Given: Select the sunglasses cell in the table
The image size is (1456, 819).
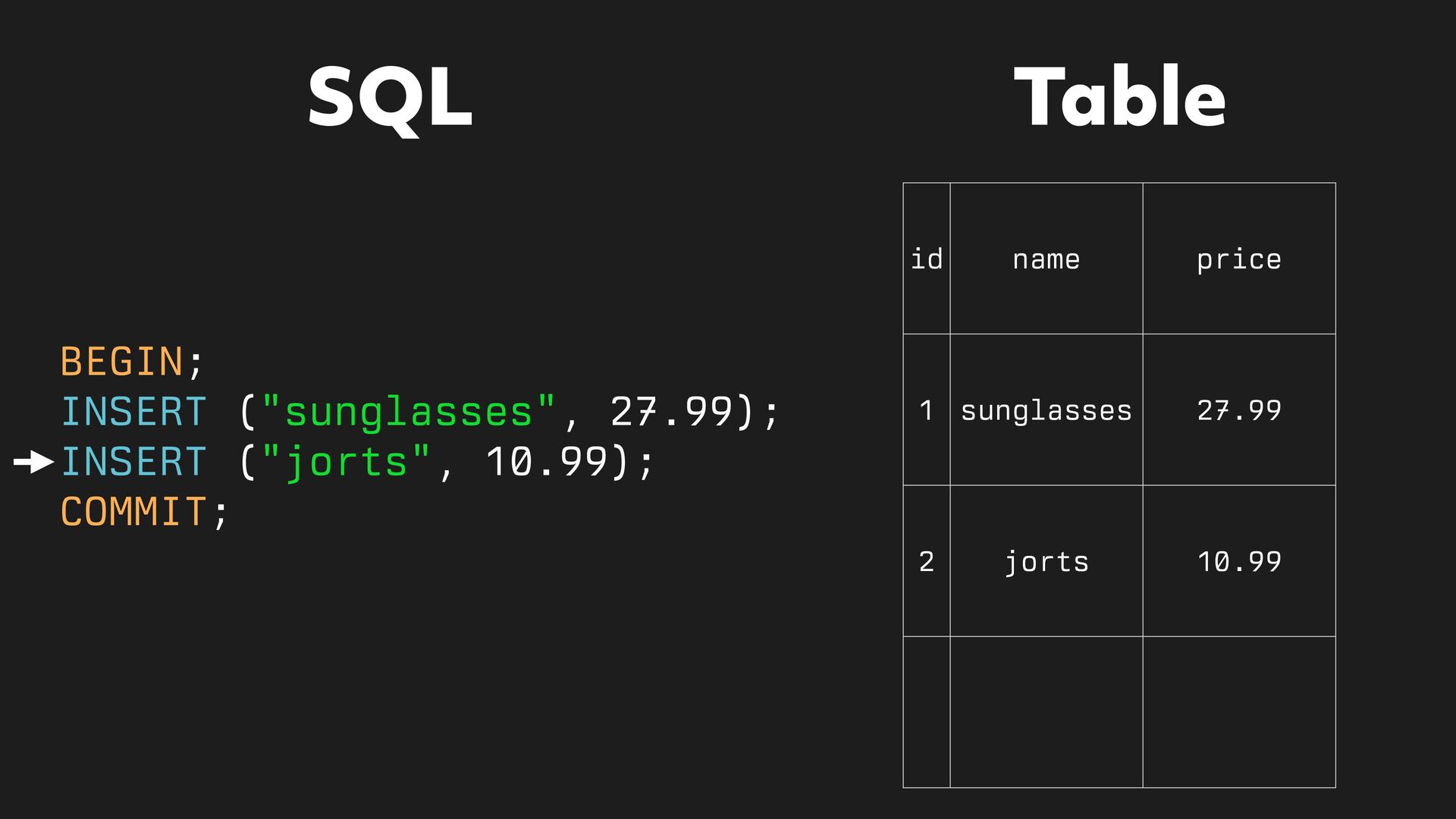Looking at the screenshot, I should click(x=1046, y=410).
